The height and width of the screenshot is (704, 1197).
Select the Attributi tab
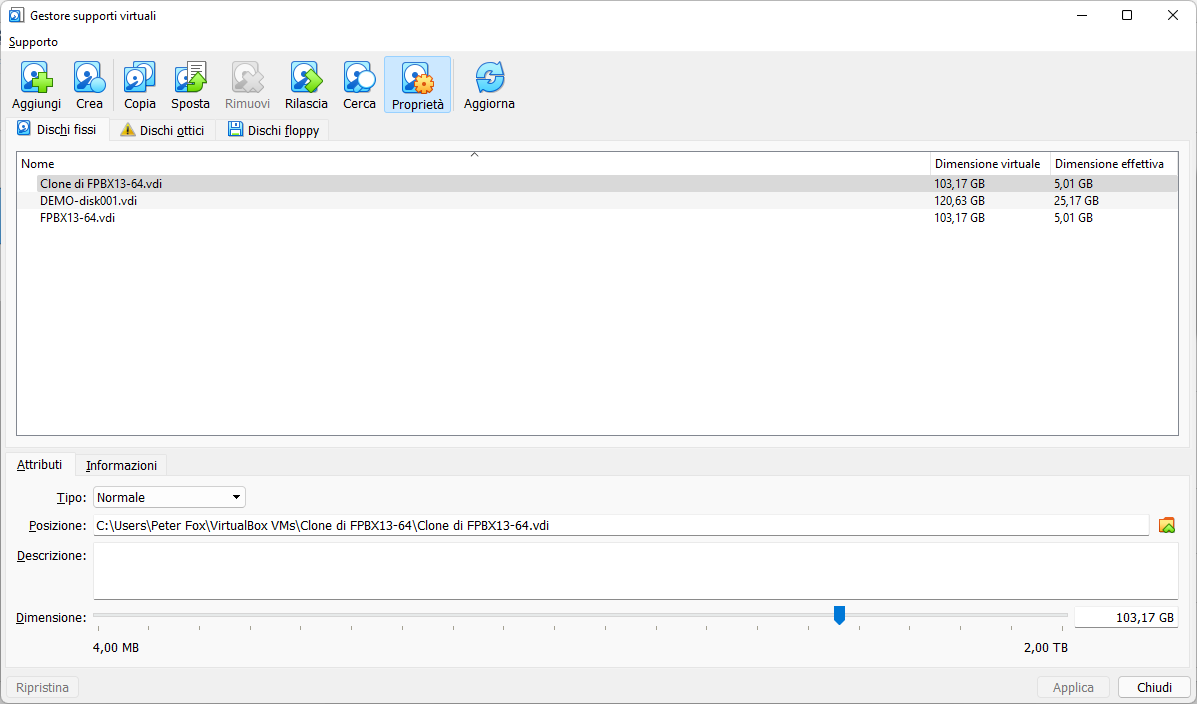point(40,464)
